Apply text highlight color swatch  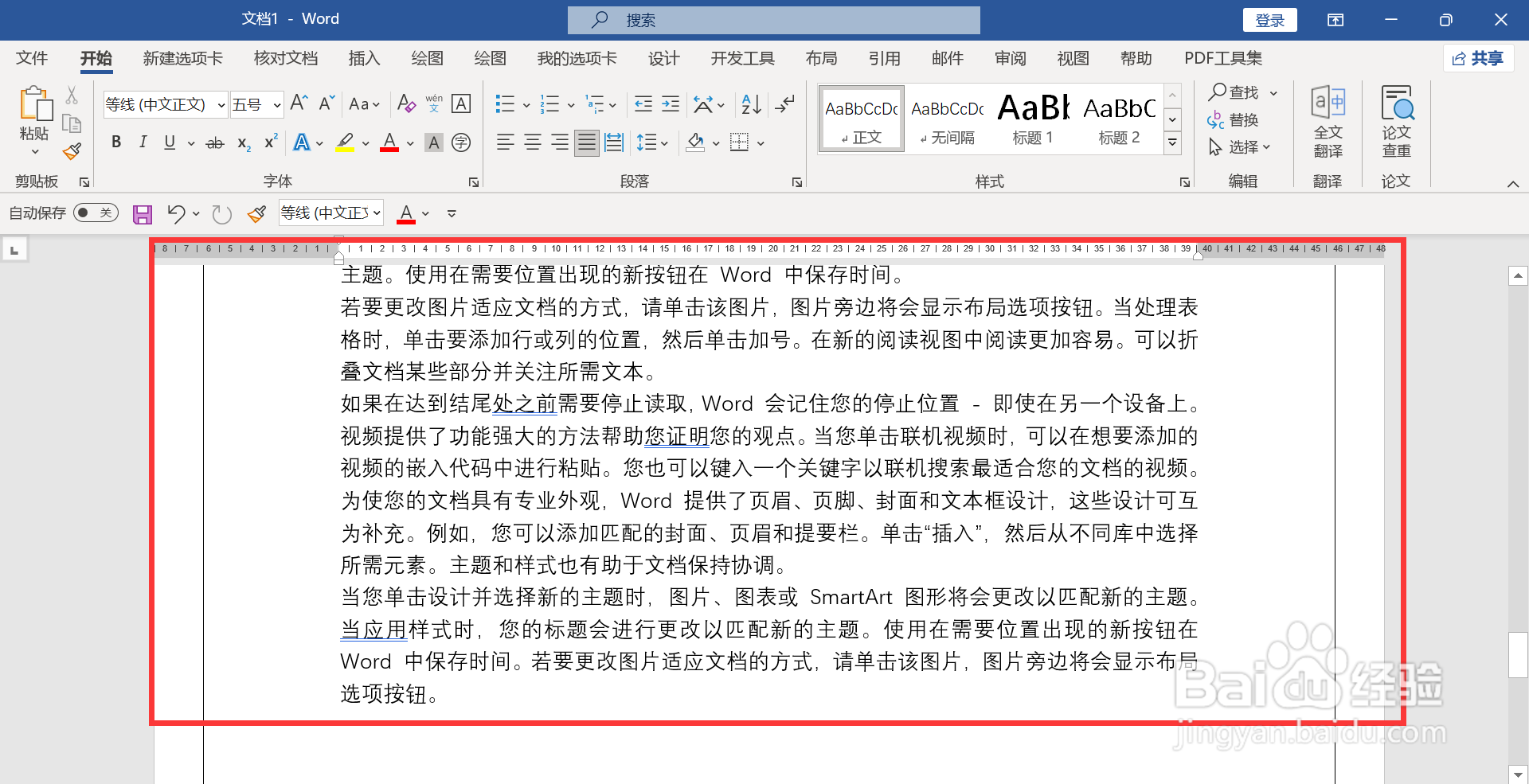345,143
